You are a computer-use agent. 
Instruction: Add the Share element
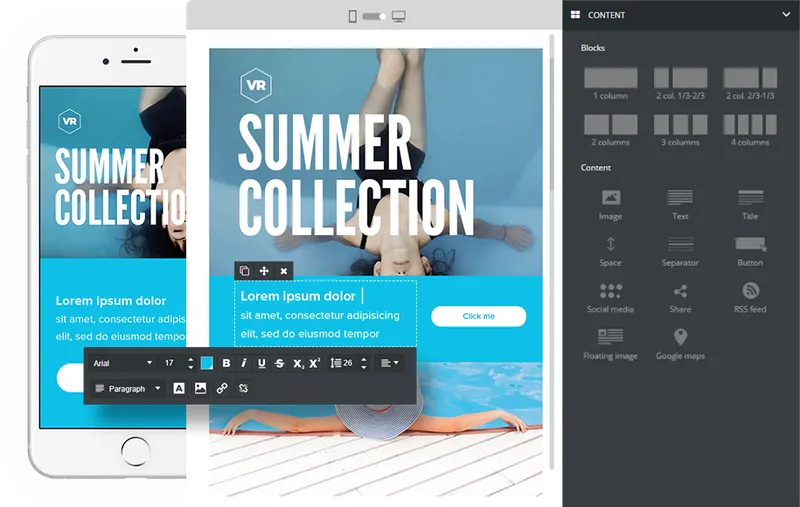pos(680,298)
